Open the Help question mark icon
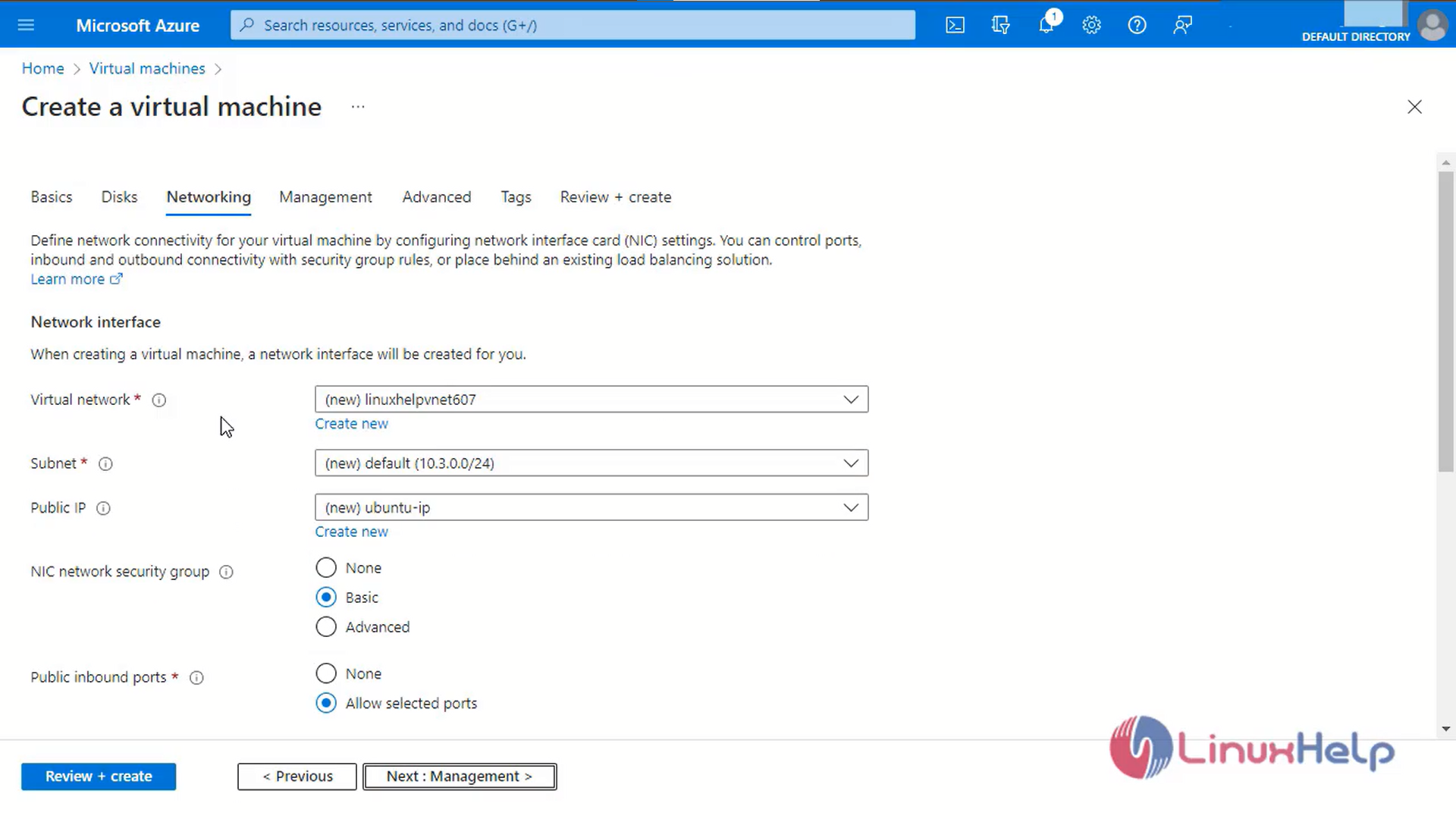 1137,25
